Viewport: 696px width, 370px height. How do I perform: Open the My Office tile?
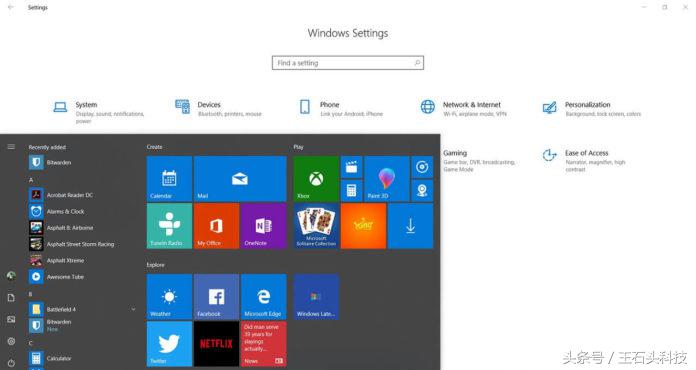(x=216, y=226)
